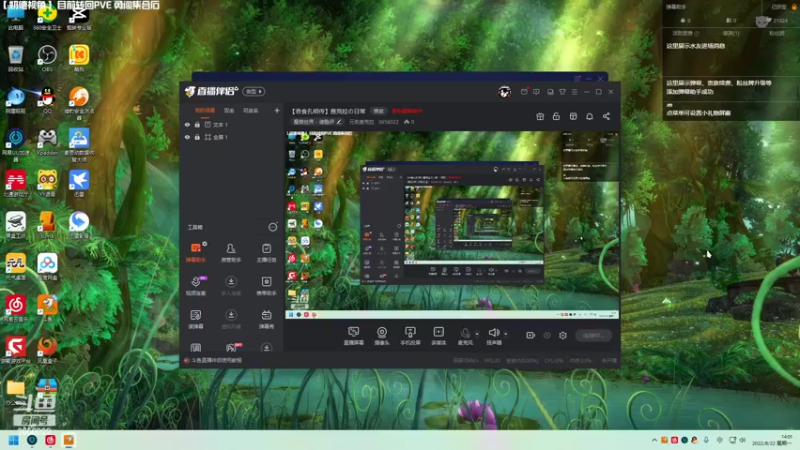This screenshot has width=800, height=450.
Task: Show hidden system tray icons chevron
Action: (654, 440)
